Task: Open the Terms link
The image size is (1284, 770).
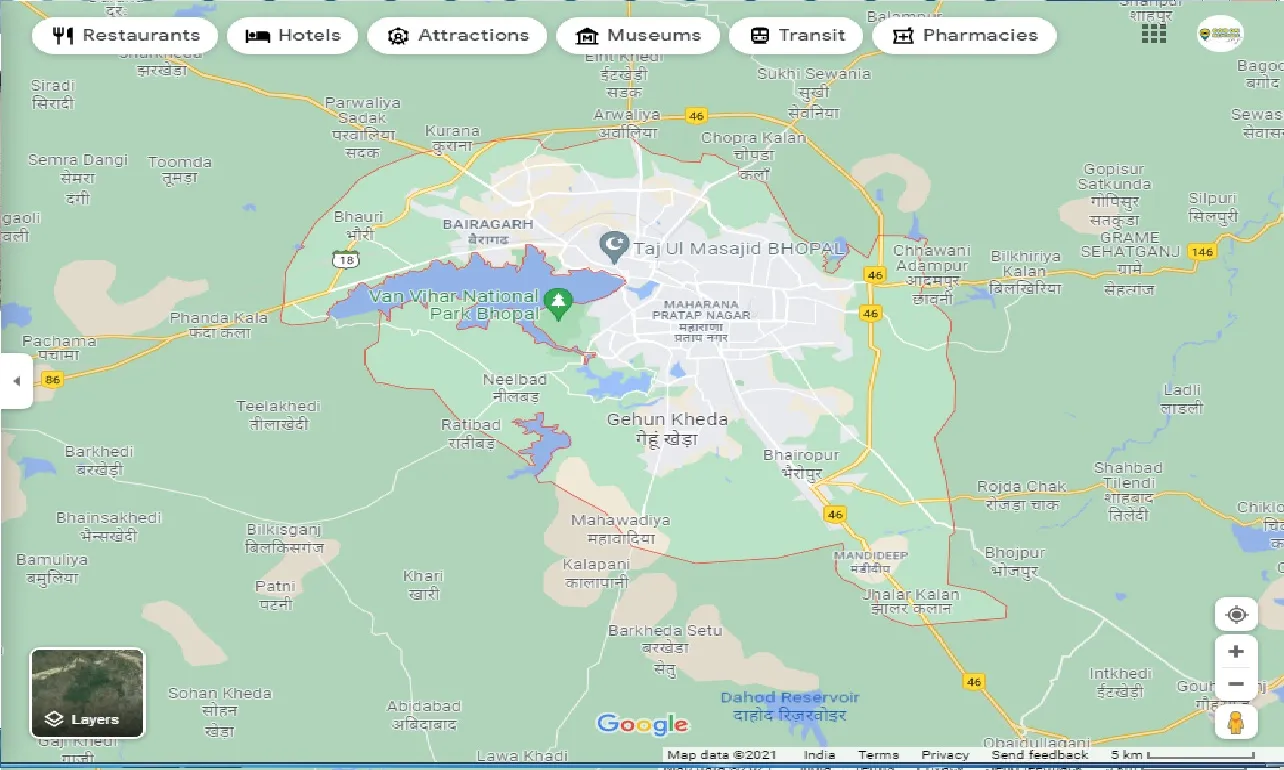Action: pyautogui.click(x=878, y=755)
